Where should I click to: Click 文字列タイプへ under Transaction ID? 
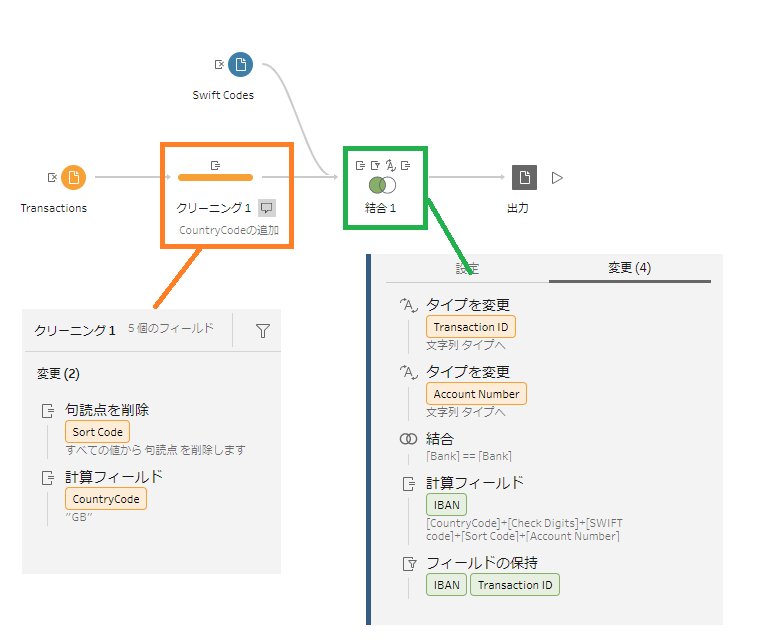click(x=466, y=345)
